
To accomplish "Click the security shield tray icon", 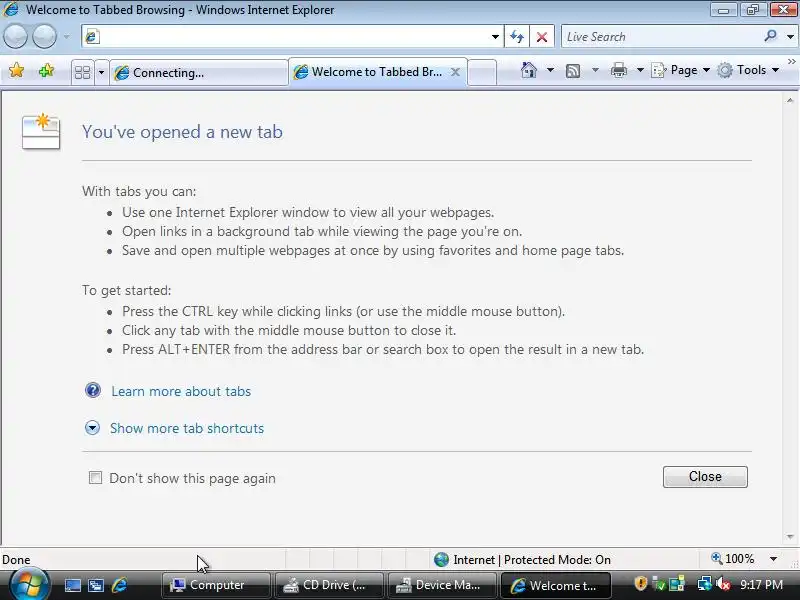I will [x=640, y=583].
